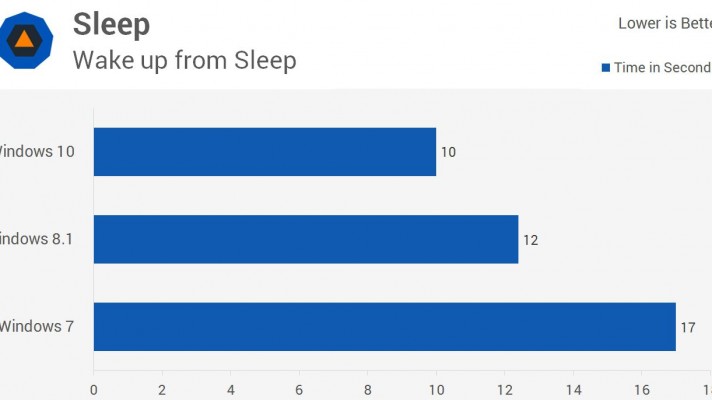The height and width of the screenshot is (400, 712).
Task: Select the Windows 8.1 bar
Action: click(306, 239)
